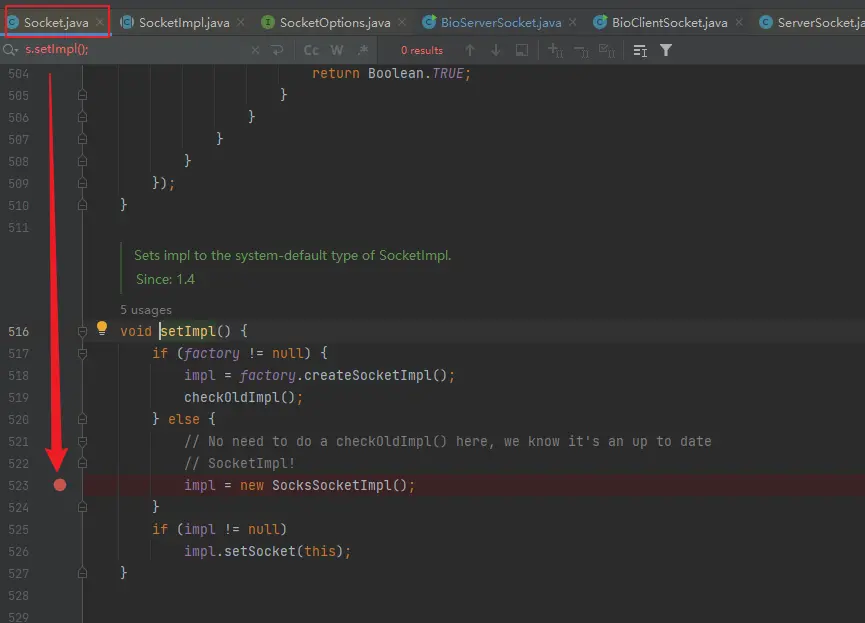Click the '0 results' search count
Screen dimensions: 865x623
pos(422,50)
